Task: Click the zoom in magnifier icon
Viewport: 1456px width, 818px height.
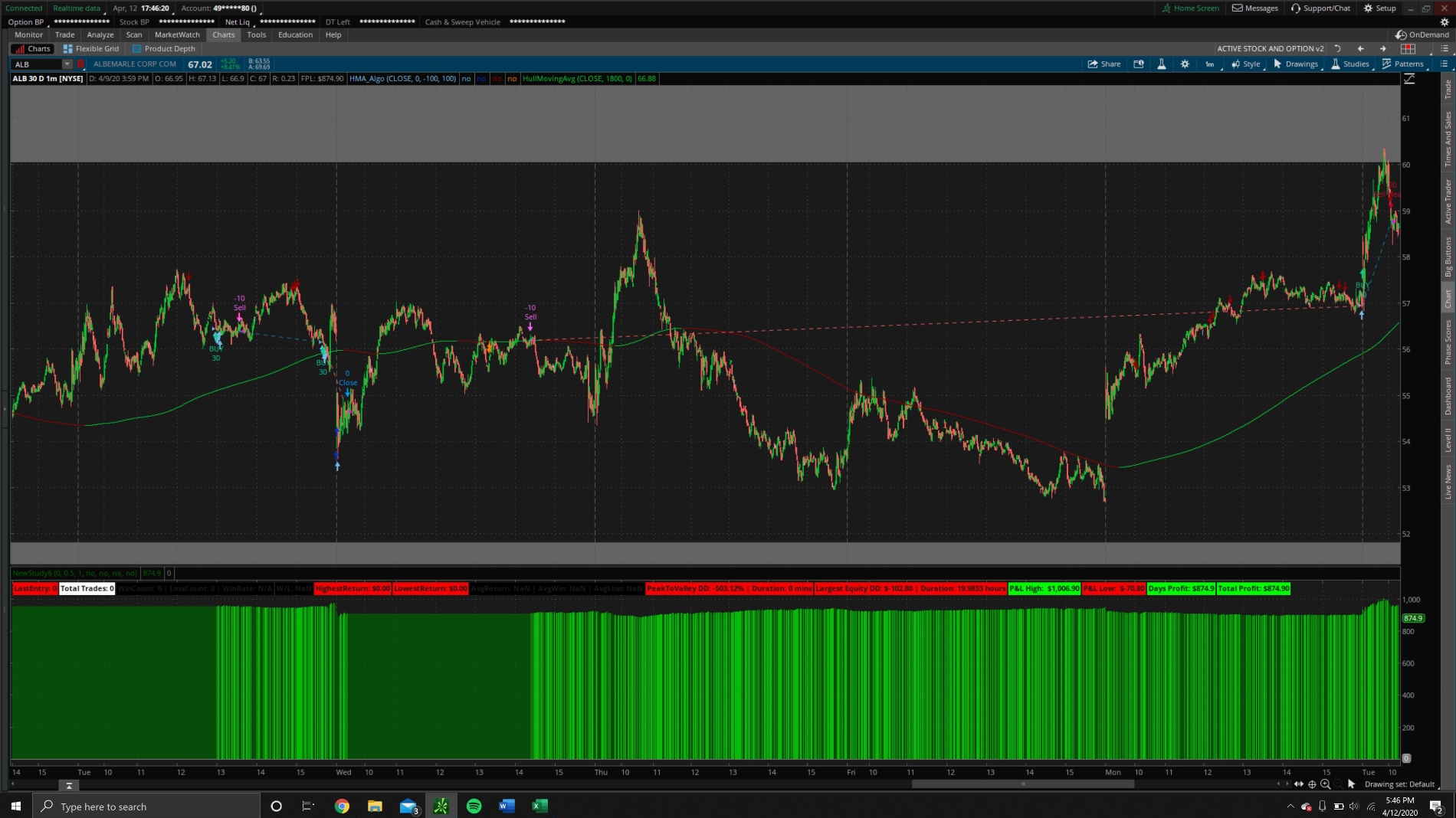Action: [x=1325, y=784]
